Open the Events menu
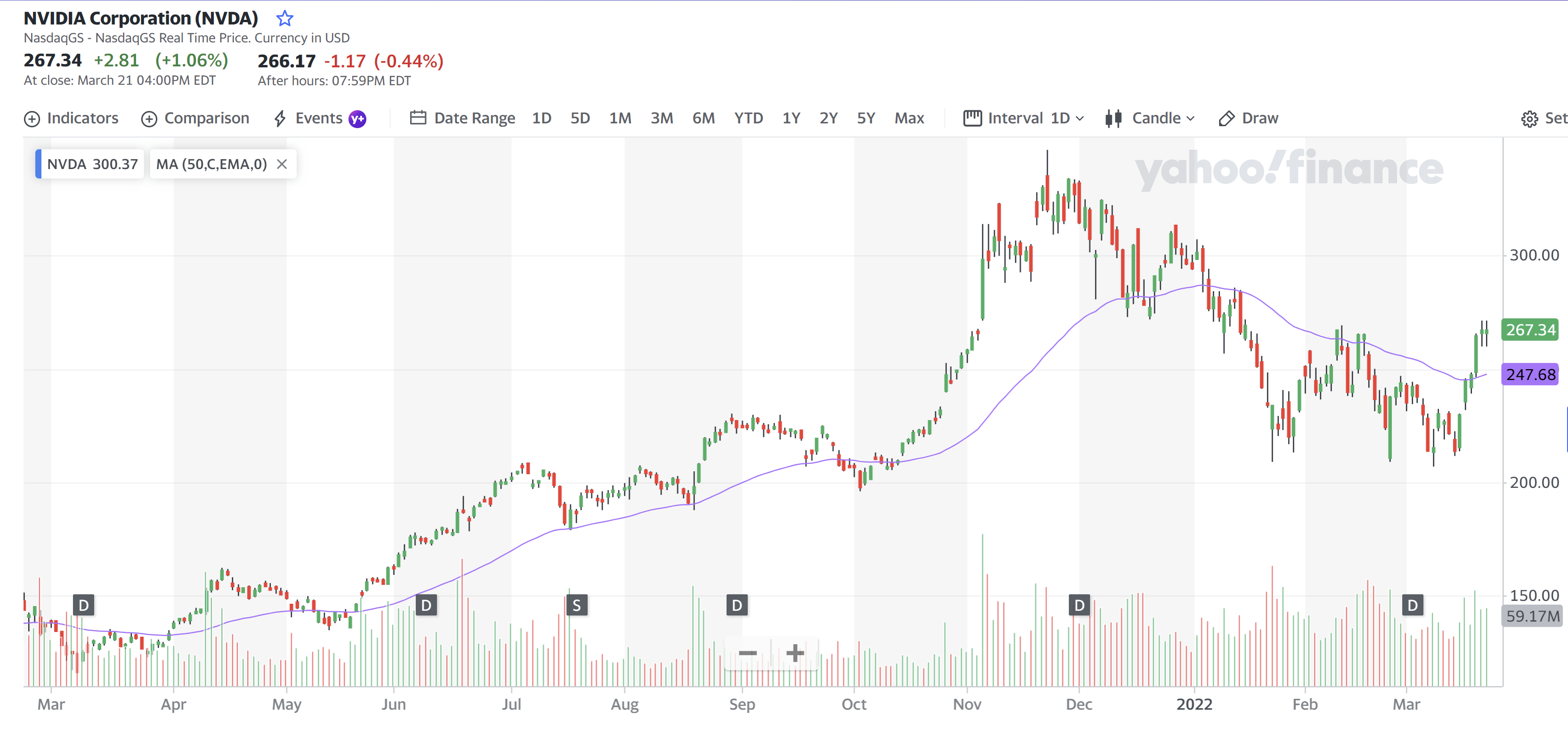The width and height of the screenshot is (1568, 737). tap(309, 118)
